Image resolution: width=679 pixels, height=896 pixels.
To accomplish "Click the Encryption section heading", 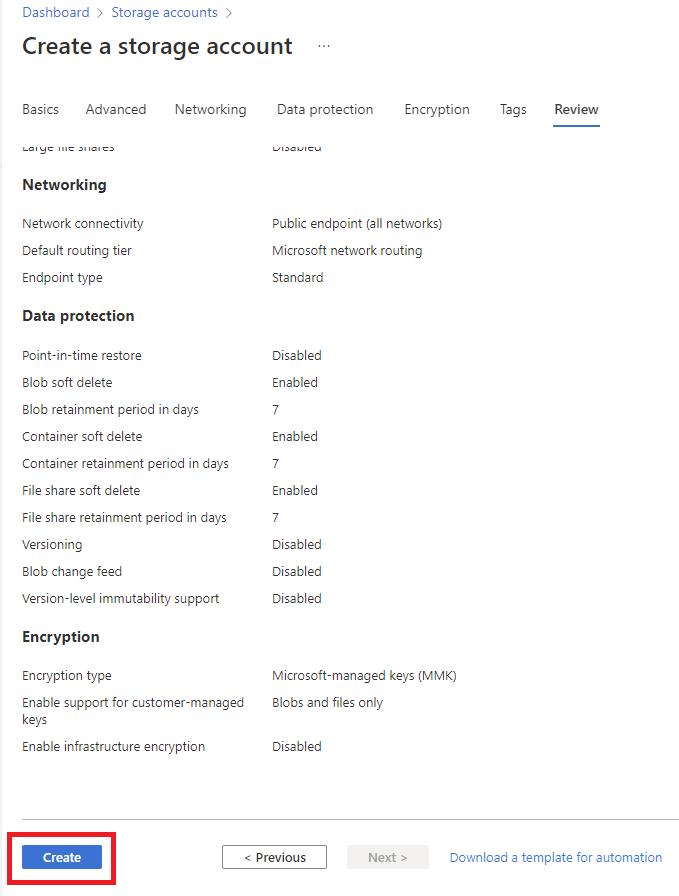I will coord(61,637).
